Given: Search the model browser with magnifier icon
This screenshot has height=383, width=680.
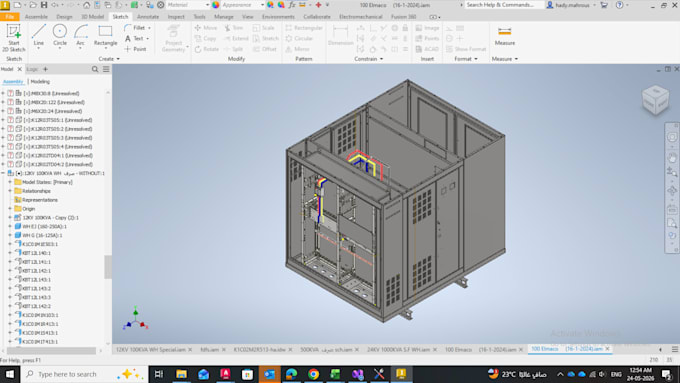Looking at the screenshot, I should [x=95, y=69].
